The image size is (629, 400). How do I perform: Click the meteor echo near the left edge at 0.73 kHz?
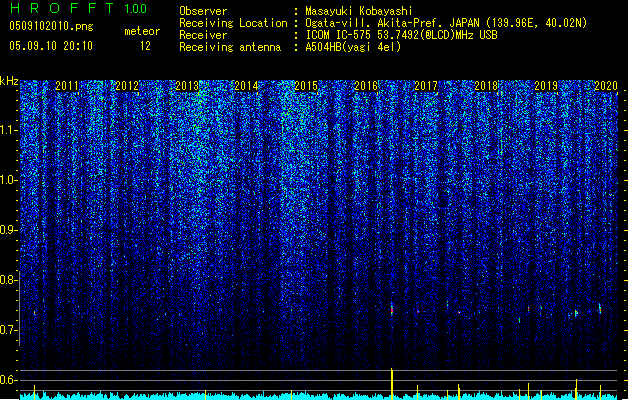pos(34,313)
